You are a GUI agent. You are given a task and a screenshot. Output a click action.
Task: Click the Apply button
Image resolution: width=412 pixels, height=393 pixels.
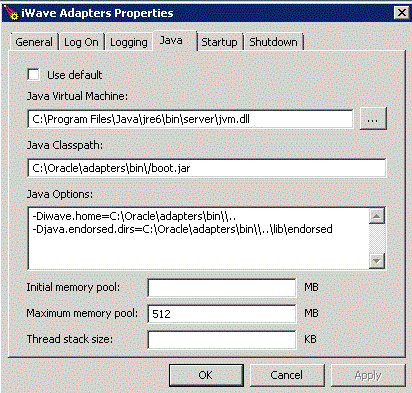tap(368, 375)
